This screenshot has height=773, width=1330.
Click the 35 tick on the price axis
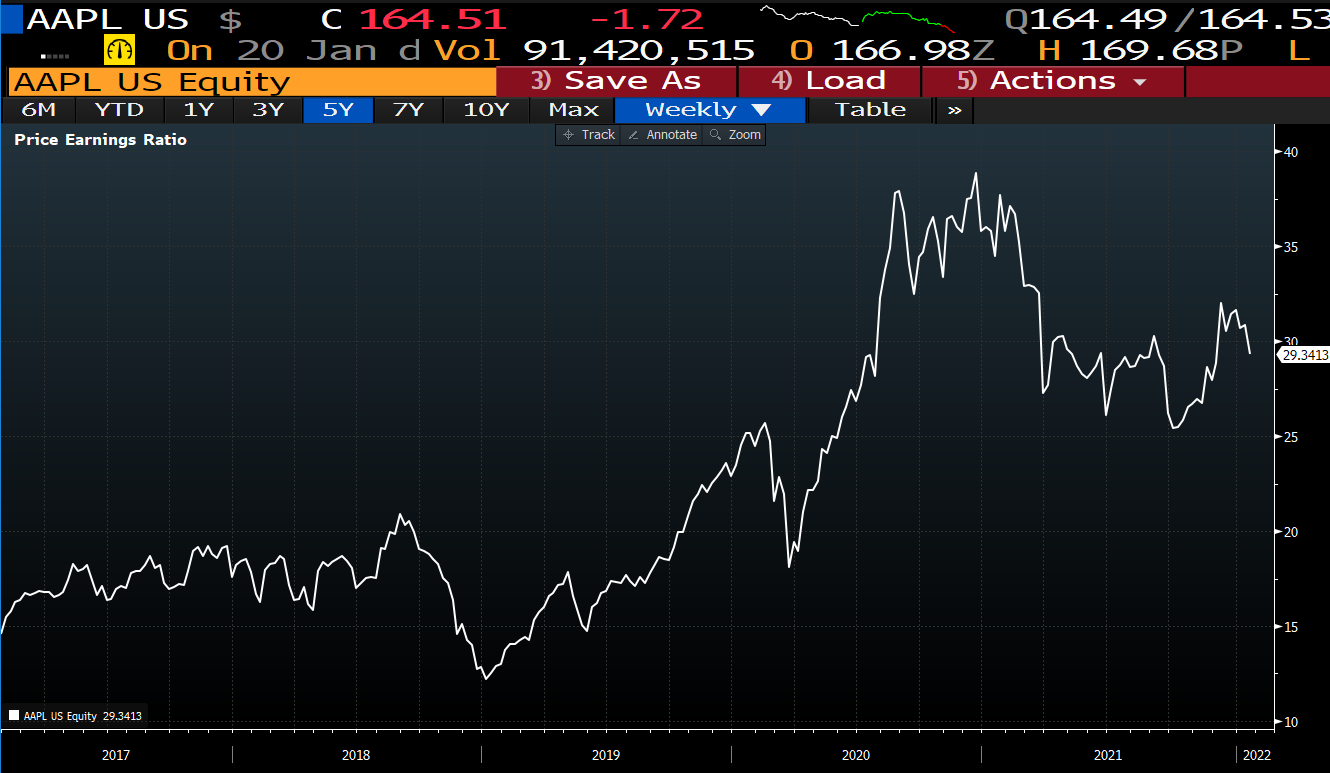1291,247
